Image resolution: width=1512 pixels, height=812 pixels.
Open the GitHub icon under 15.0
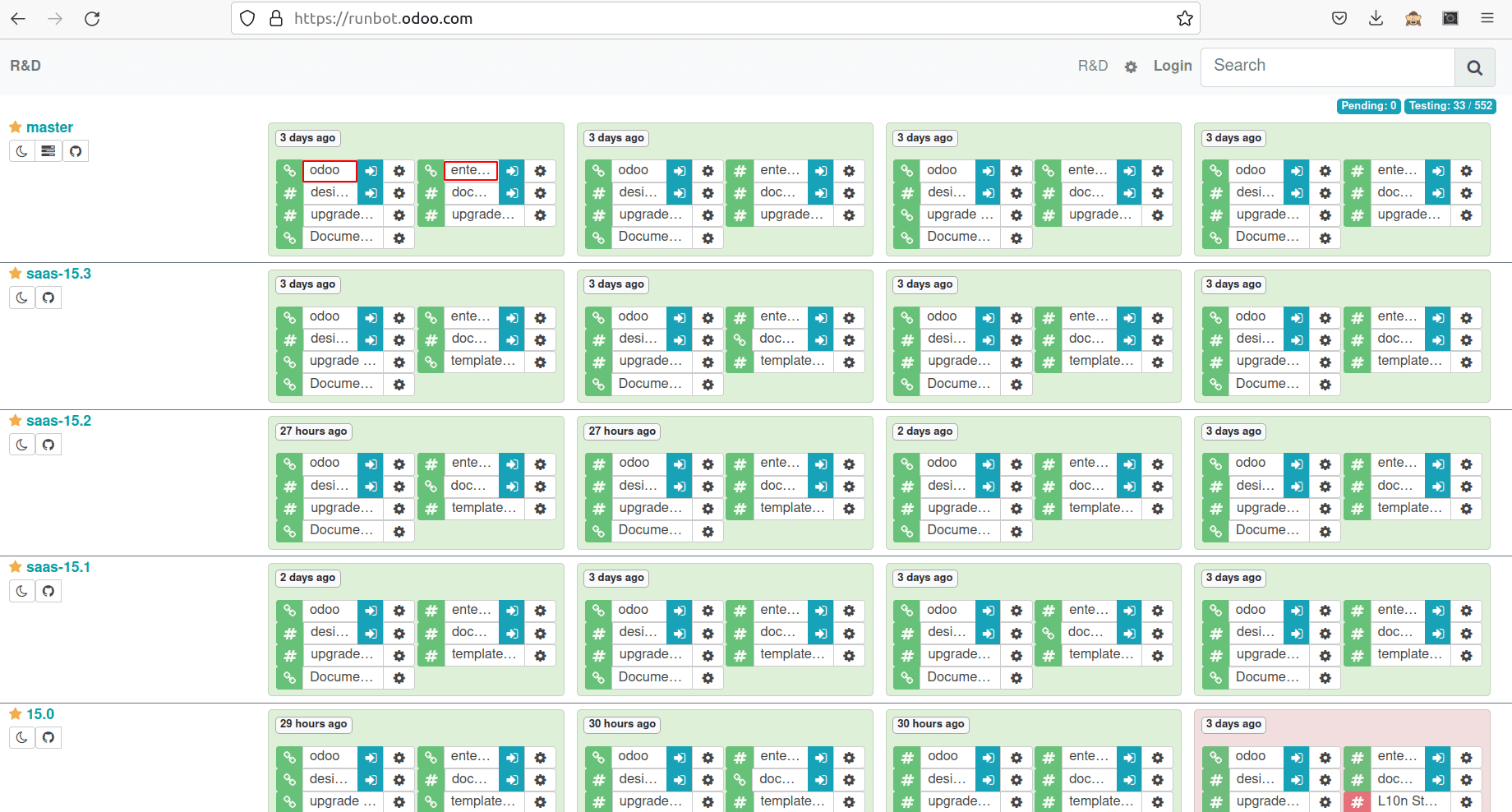click(x=48, y=738)
